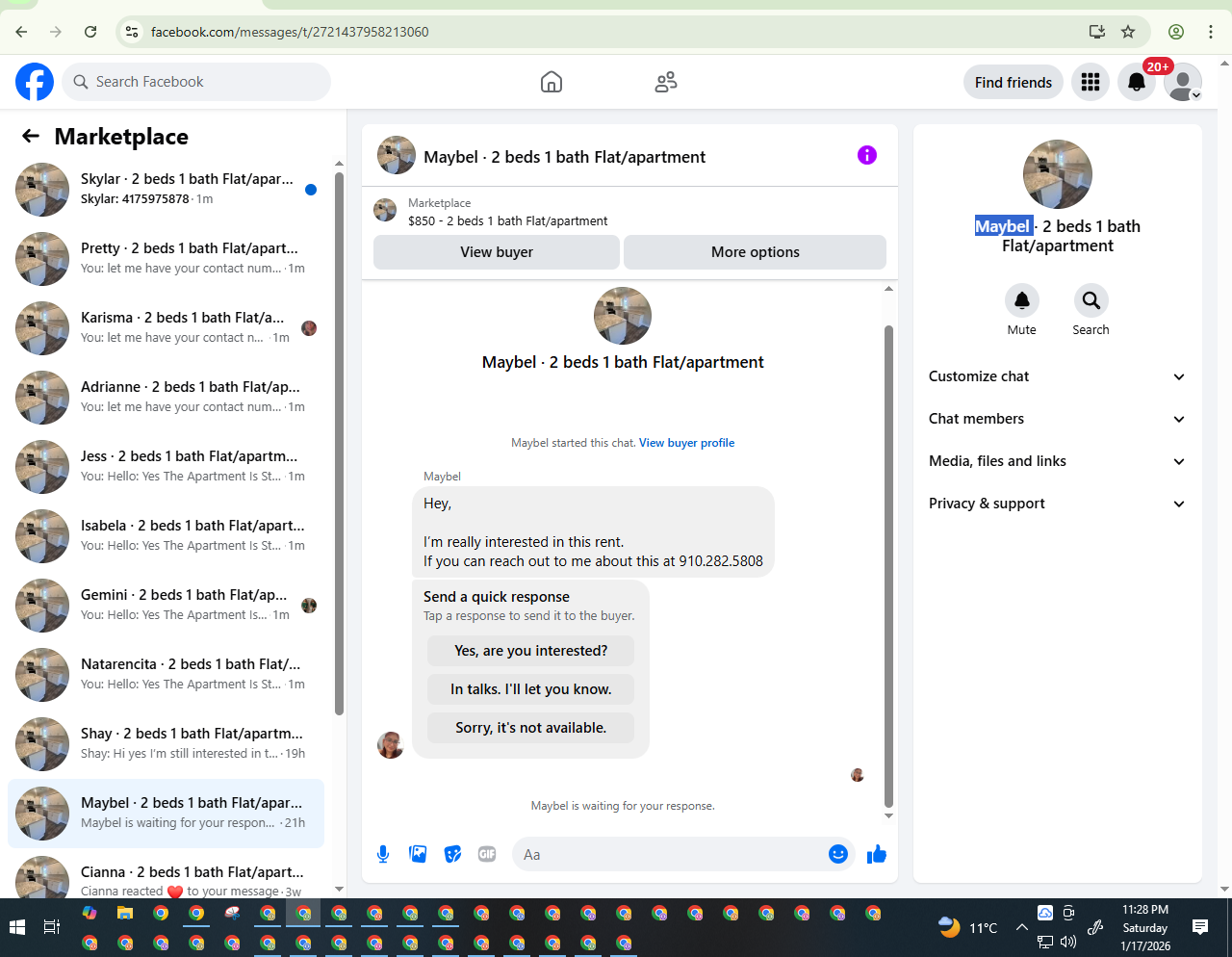Click the sender avatar beside quick responses
This screenshot has height=957, width=1232.
[391, 745]
